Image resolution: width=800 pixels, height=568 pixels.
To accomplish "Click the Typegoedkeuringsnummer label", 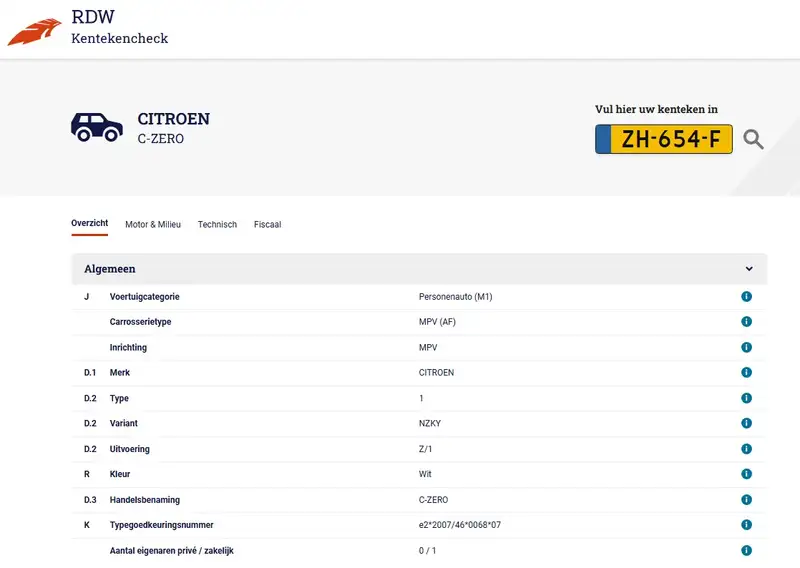I will (161, 525).
